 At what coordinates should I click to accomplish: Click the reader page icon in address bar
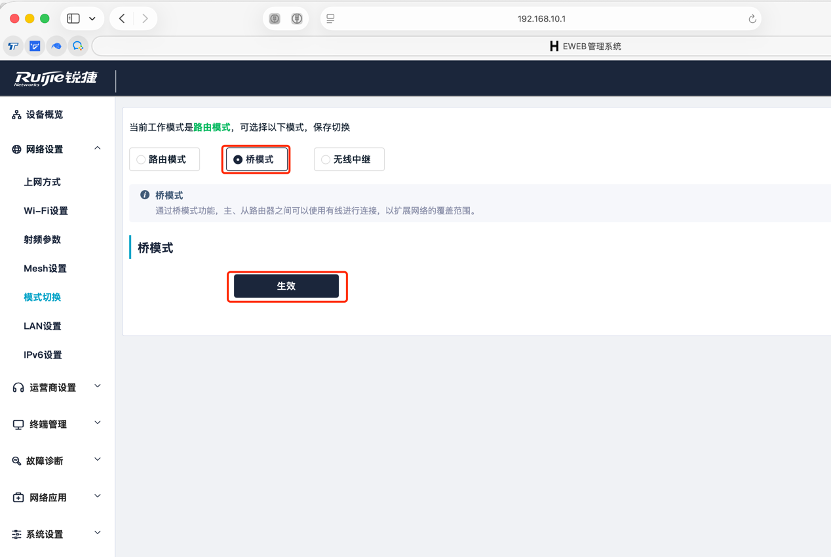tap(330, 19)
